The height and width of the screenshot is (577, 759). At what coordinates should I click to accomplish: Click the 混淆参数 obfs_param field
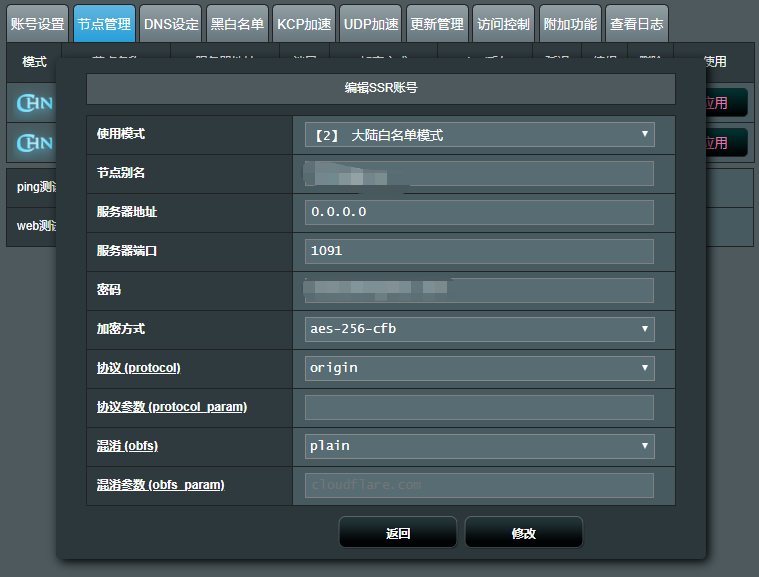[479, 485]
